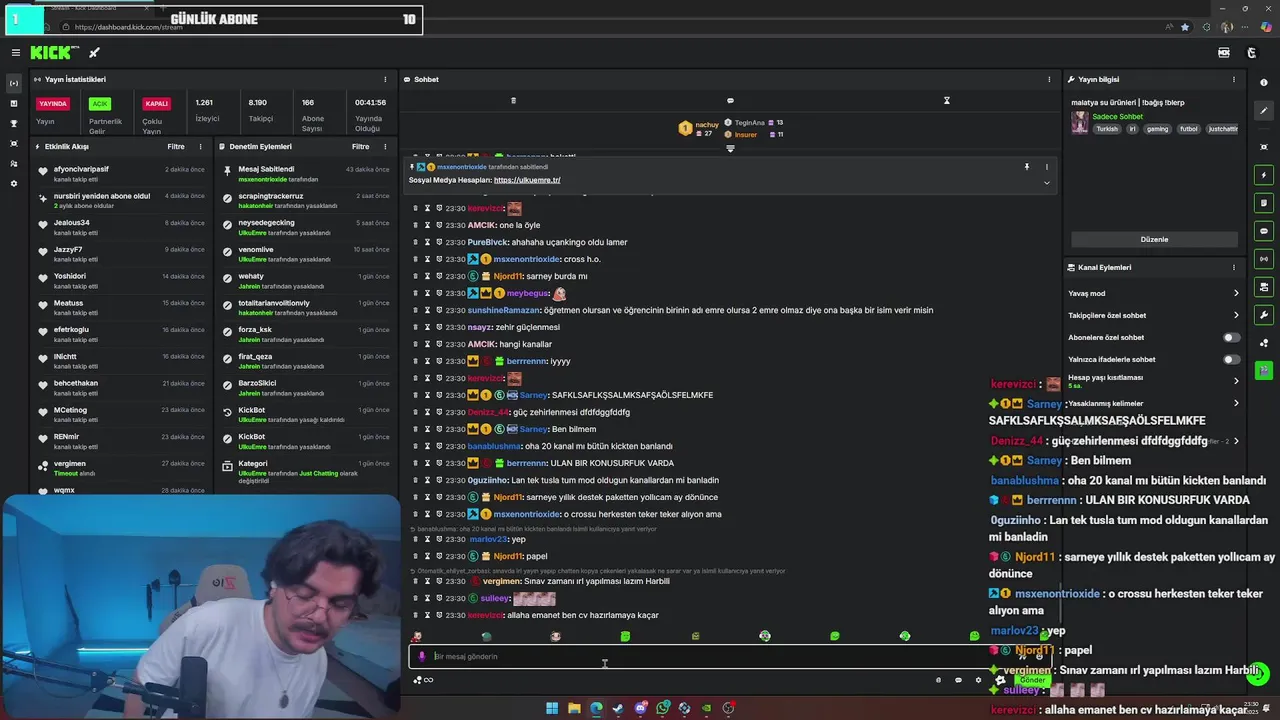
Task: Click Filtre in the Etkinlik Akışı panel
Action: 175,147
